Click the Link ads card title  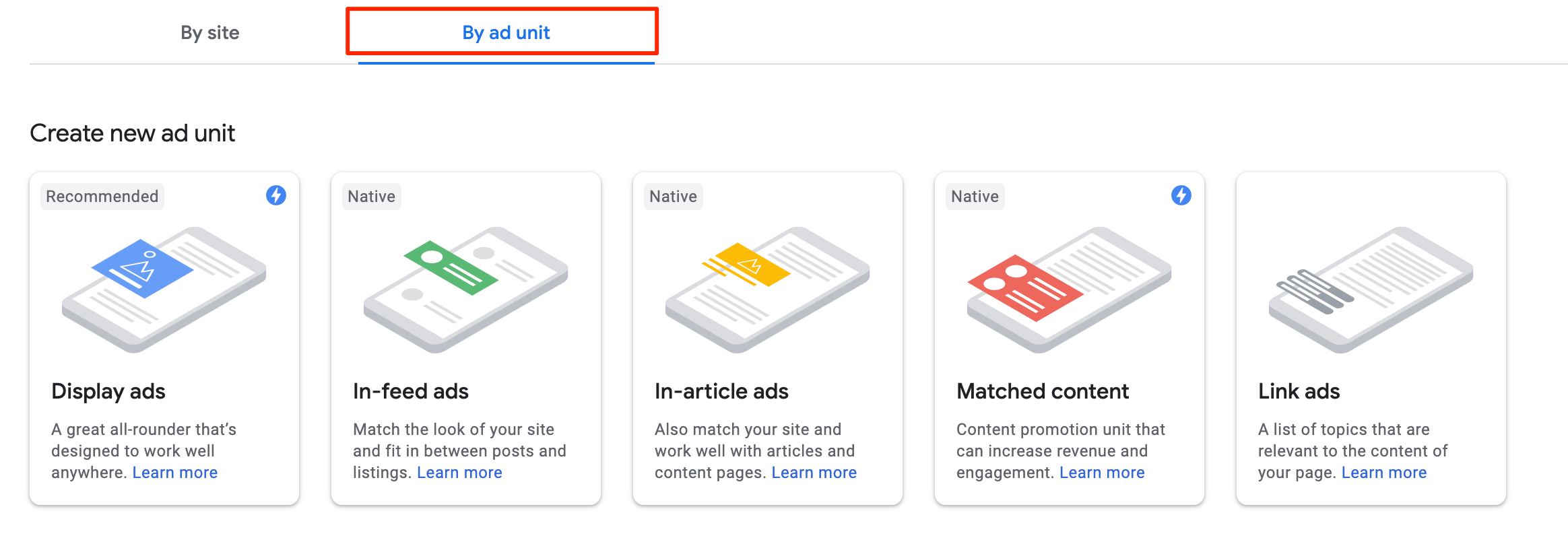pyautogui.click(x=1299, y=391)
